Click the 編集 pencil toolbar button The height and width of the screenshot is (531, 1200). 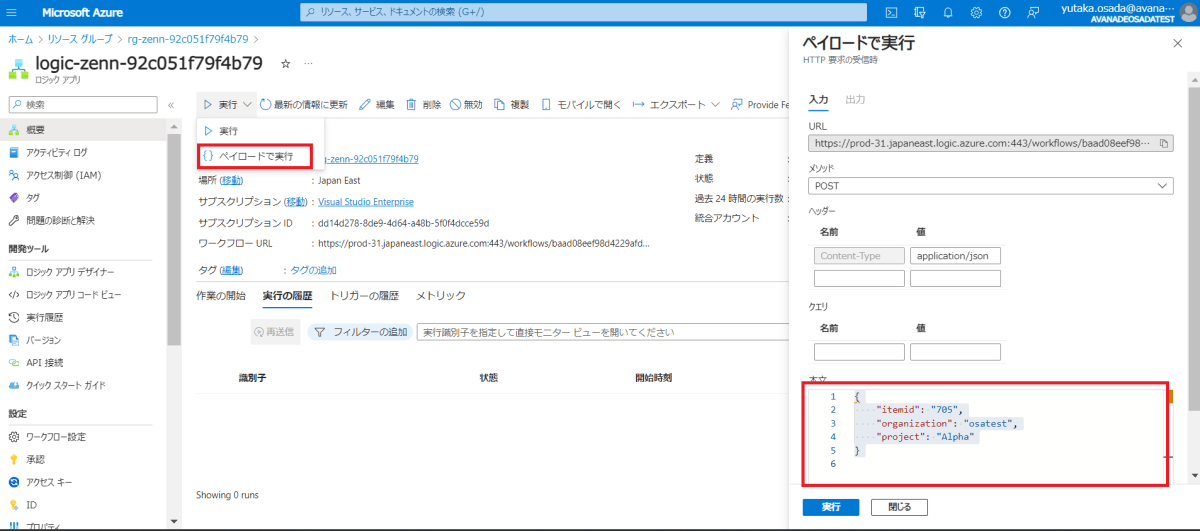[377, 104]
